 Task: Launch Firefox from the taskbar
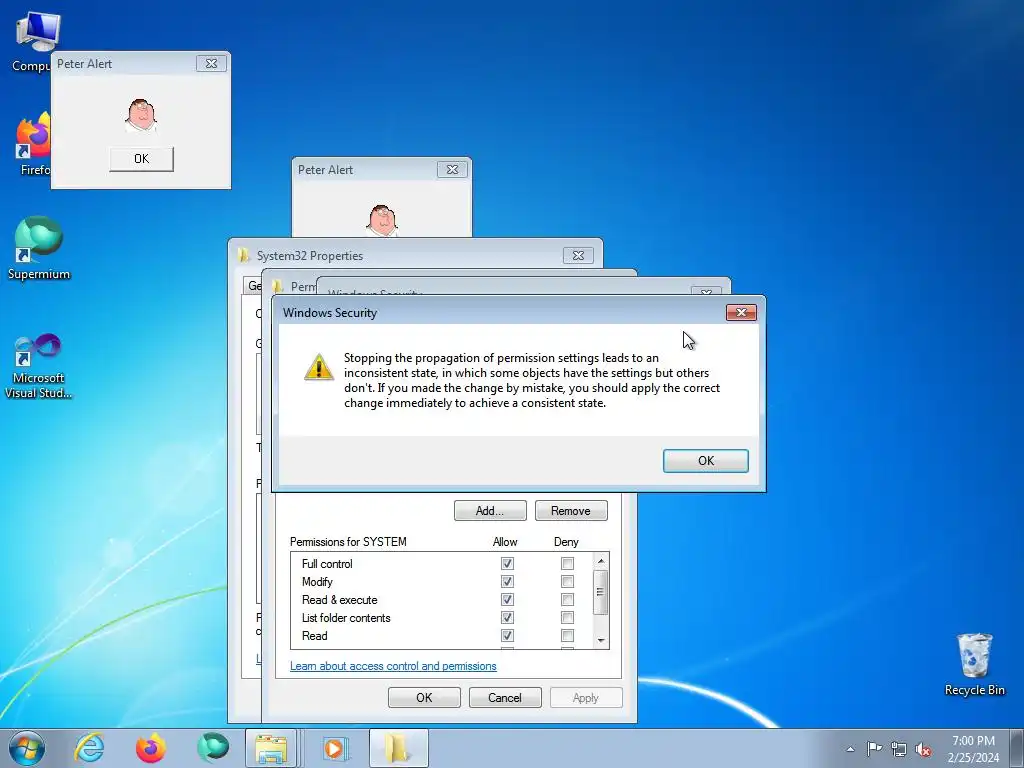tap(151, 748)
